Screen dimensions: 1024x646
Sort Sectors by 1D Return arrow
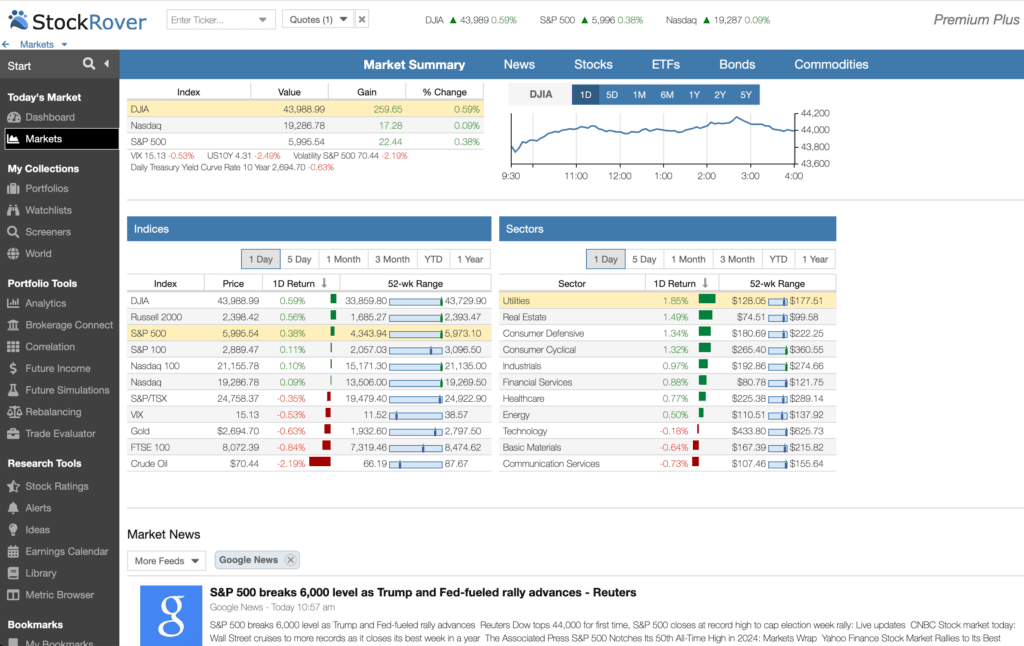click(705, 283)
